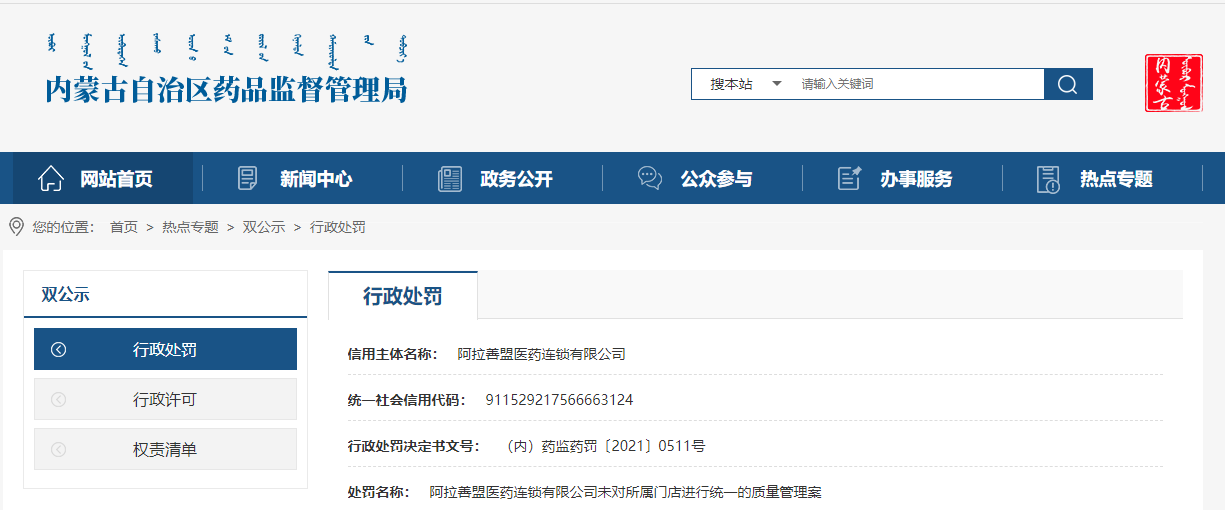Click the public participation chat bubble icon
The height and width of the screenshot is (510, 1225).
coord(650,179)
